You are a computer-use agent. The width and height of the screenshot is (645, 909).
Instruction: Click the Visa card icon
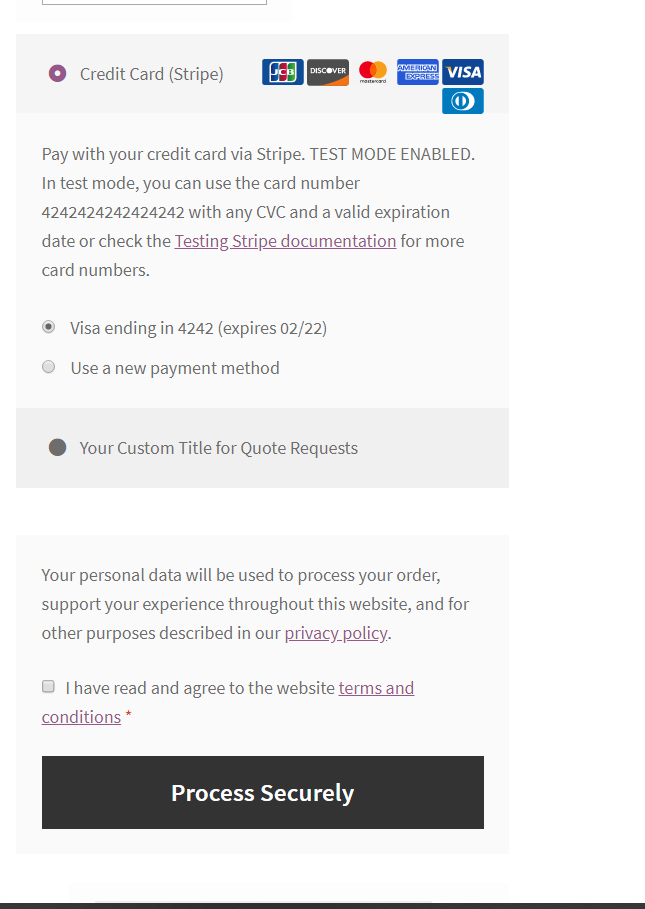pos(463,72)
